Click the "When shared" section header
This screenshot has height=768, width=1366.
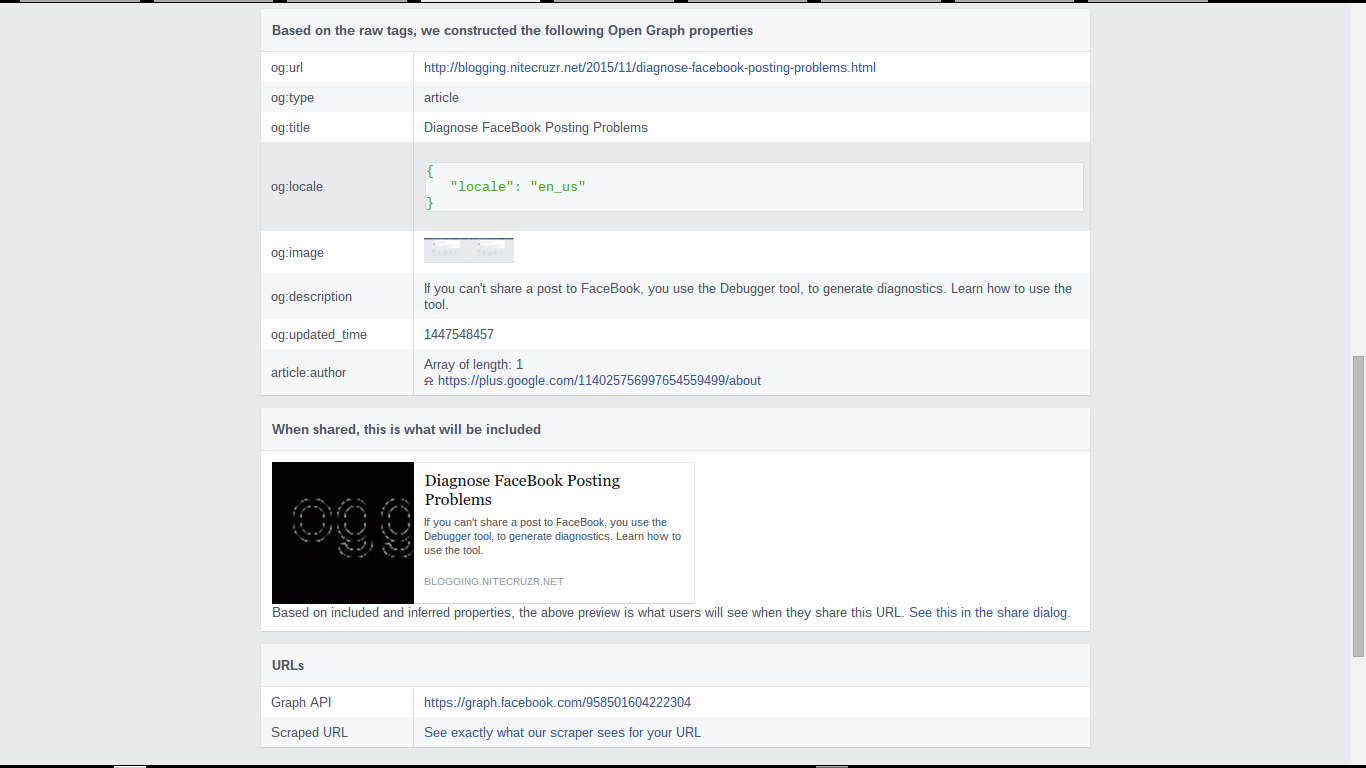tap(406, 428)
